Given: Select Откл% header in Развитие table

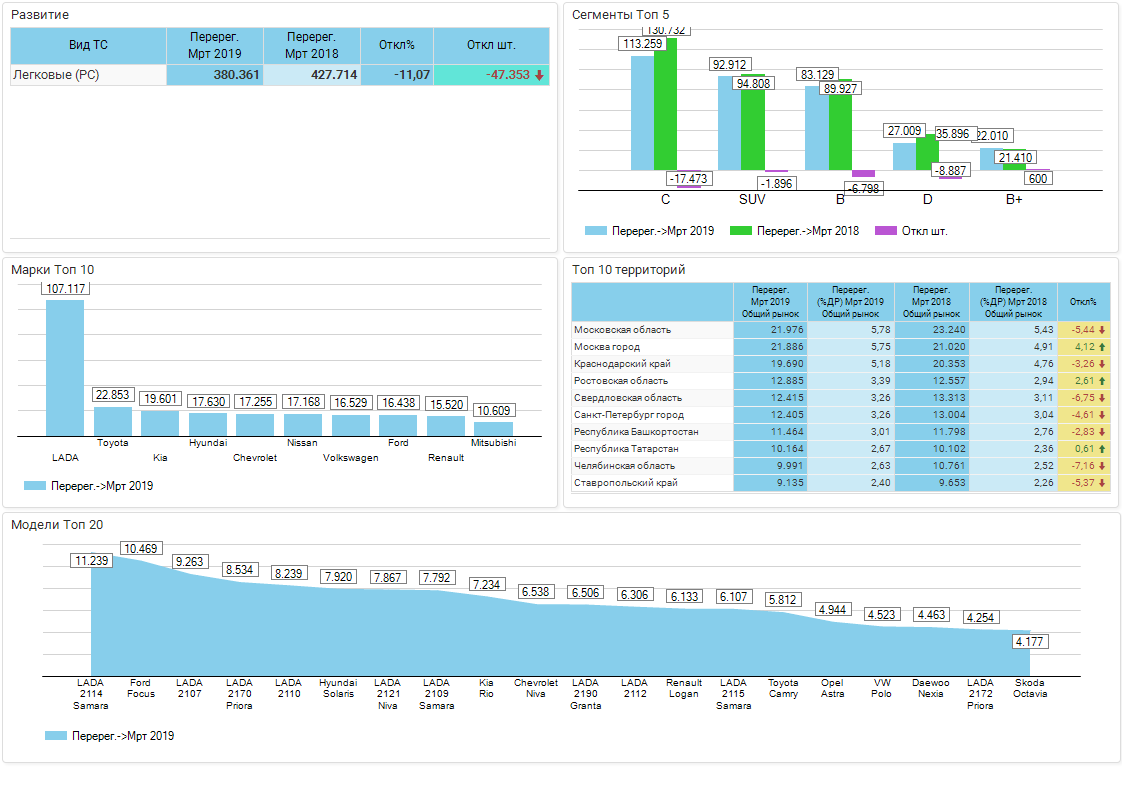Looking at the screenshot, I should coord(397,45).
